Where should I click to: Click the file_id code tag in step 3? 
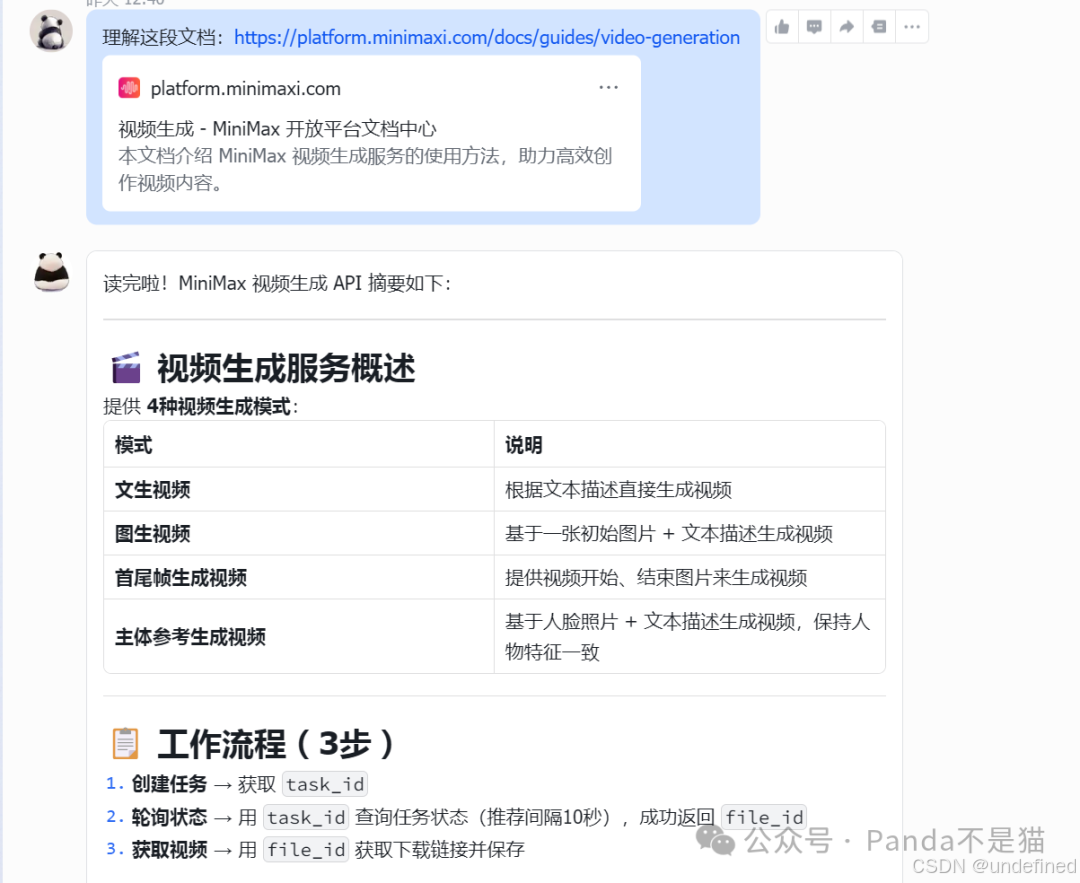(307, 849)
